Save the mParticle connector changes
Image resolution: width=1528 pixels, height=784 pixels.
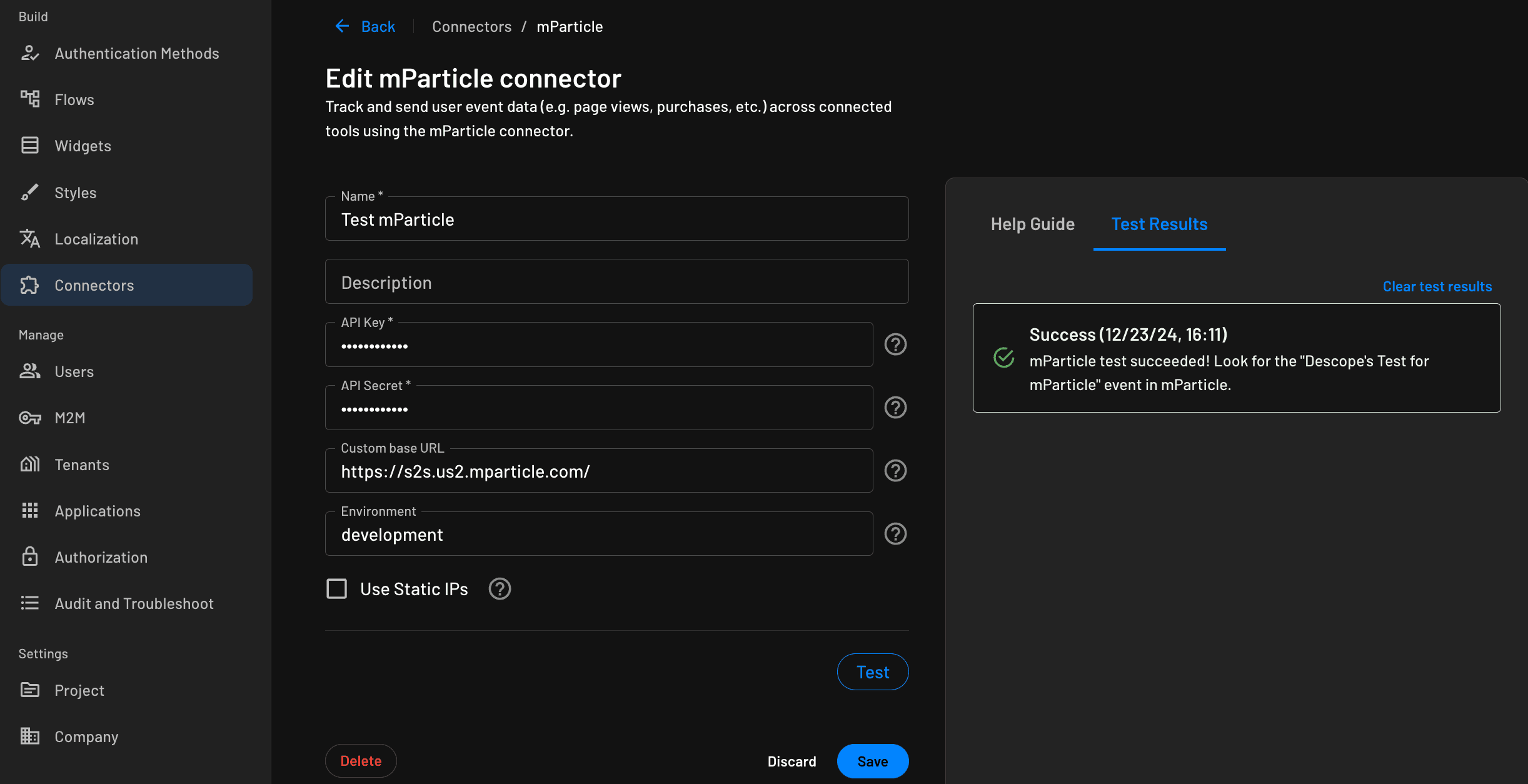872,761
